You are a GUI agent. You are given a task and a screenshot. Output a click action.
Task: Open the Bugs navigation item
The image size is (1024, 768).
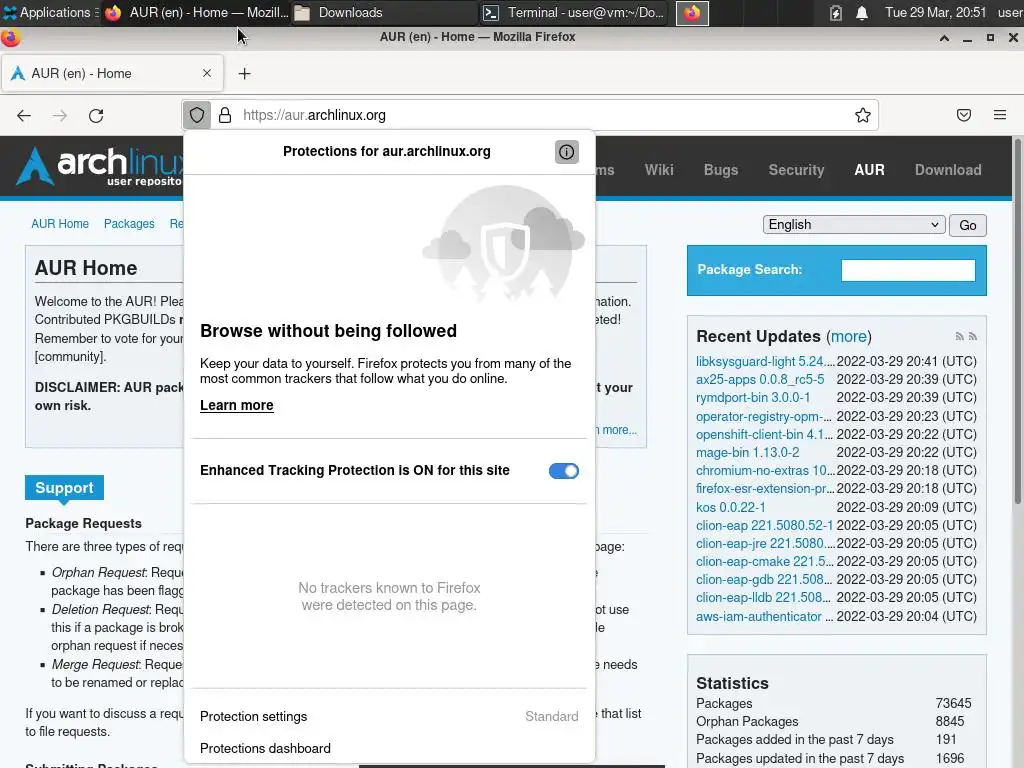coord(721,170)
